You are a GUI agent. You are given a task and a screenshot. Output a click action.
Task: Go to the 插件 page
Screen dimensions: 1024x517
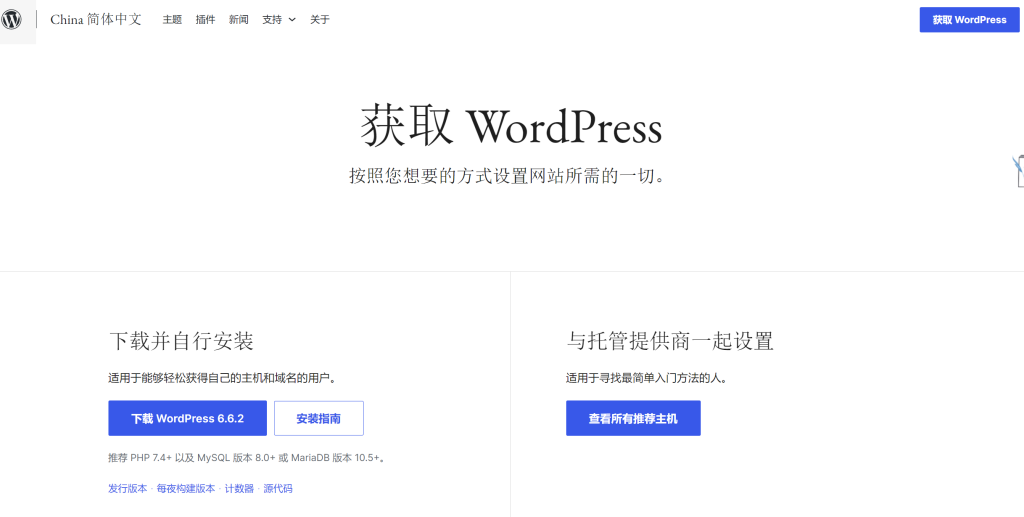(x=205, y=19)
